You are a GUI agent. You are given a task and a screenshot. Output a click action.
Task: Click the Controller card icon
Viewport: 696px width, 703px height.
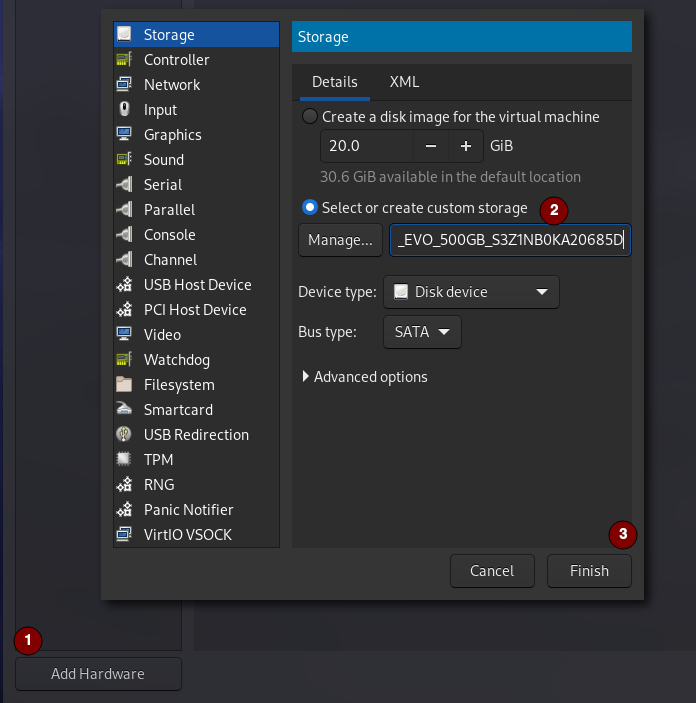(124, 59)
